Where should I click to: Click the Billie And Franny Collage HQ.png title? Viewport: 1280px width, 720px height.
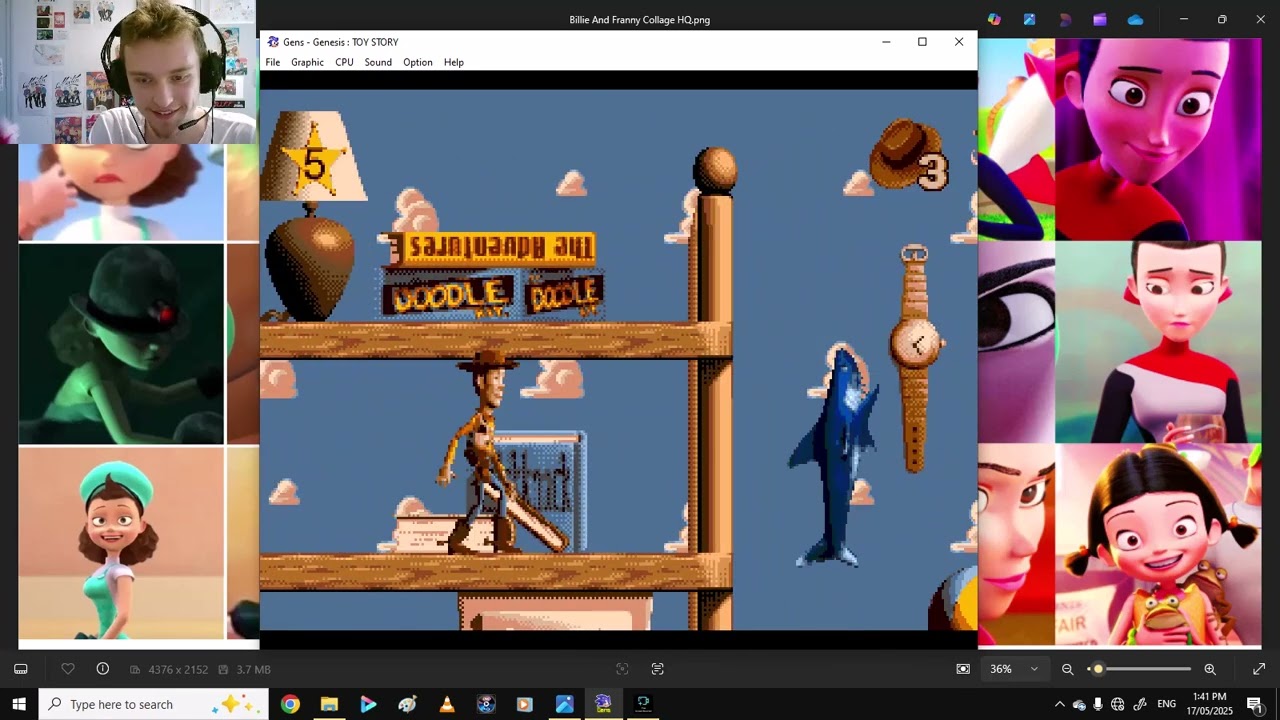(640, 19)
